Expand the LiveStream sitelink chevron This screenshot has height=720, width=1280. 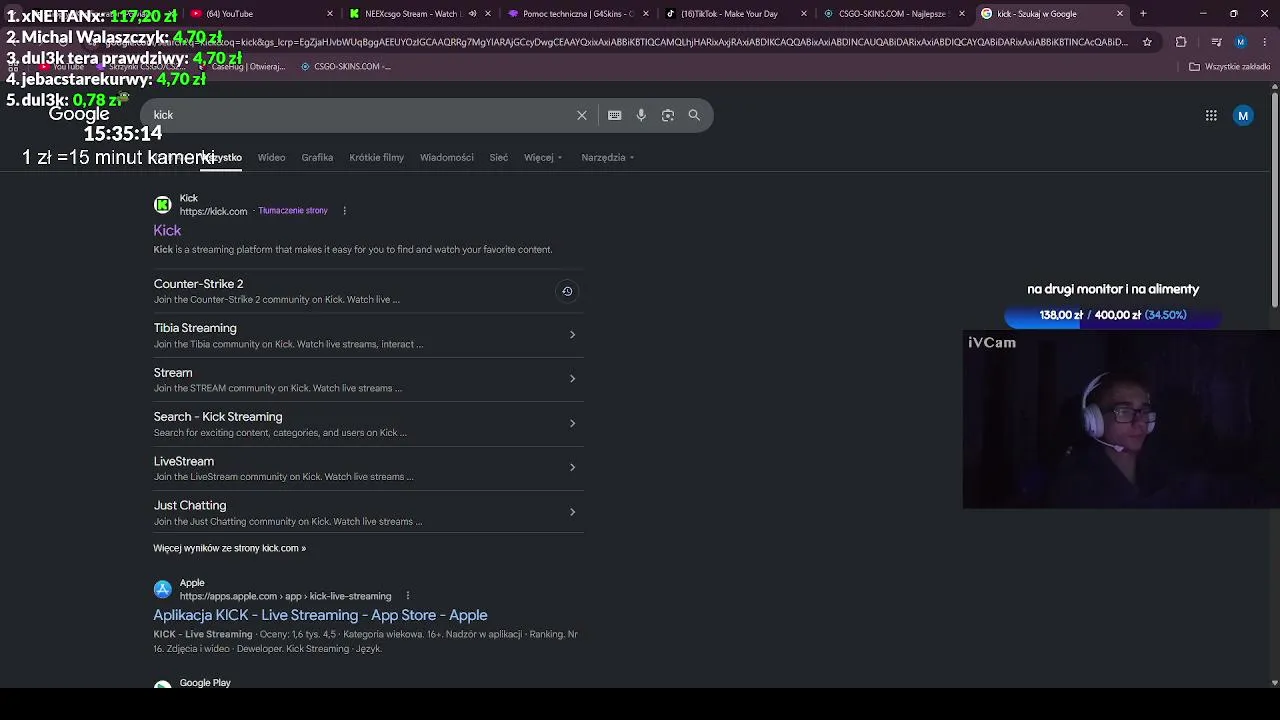572,467
